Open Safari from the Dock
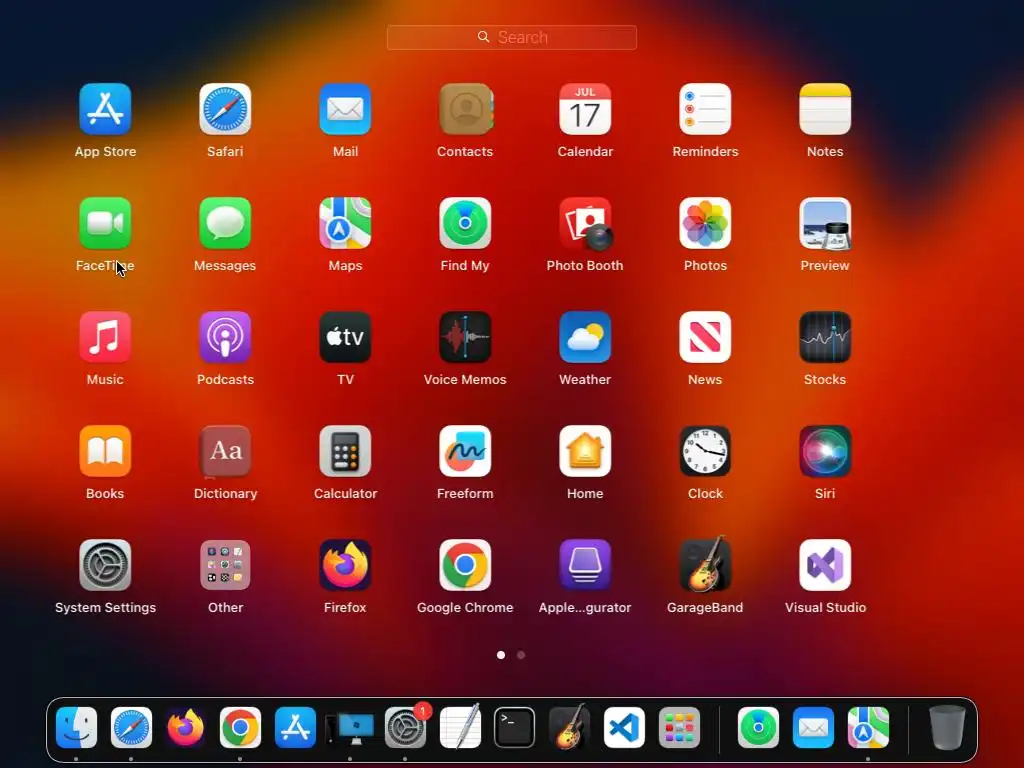Image resolution: width=1024 pixels, height=768 pixels. (x=131, y=728)
